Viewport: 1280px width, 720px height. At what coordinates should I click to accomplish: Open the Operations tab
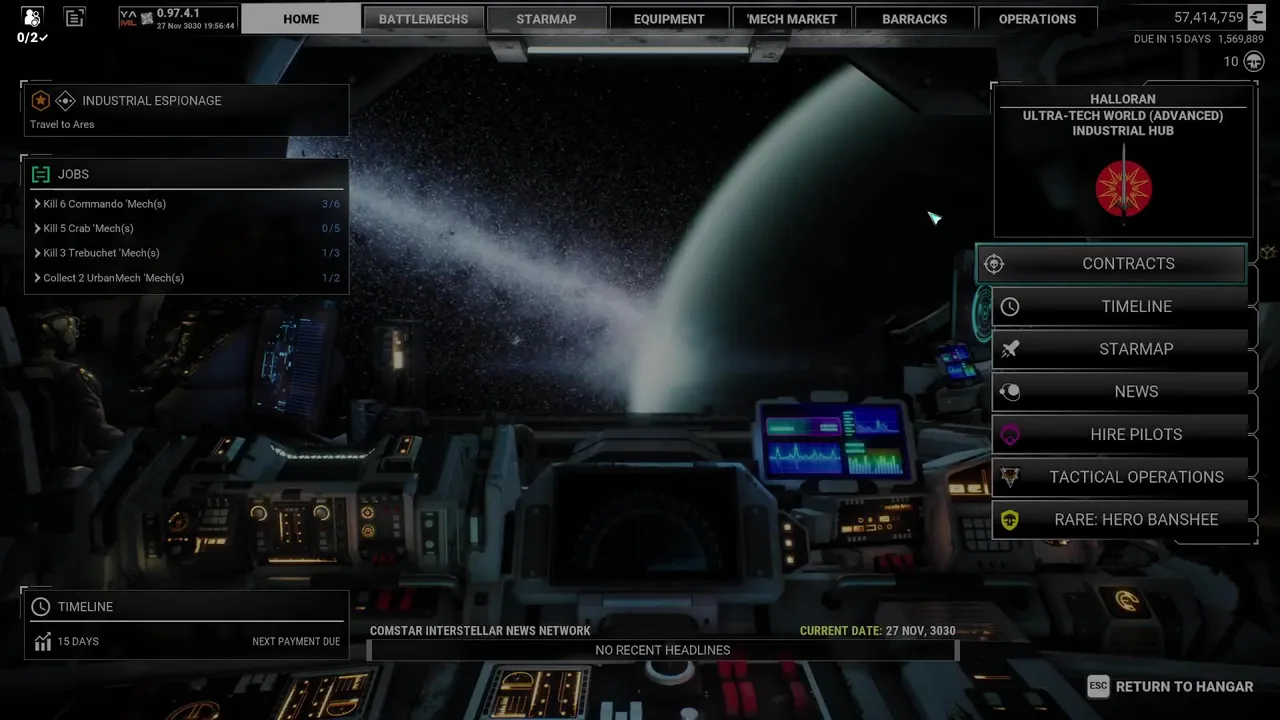pyautogui.click(x=1037, y=18)
